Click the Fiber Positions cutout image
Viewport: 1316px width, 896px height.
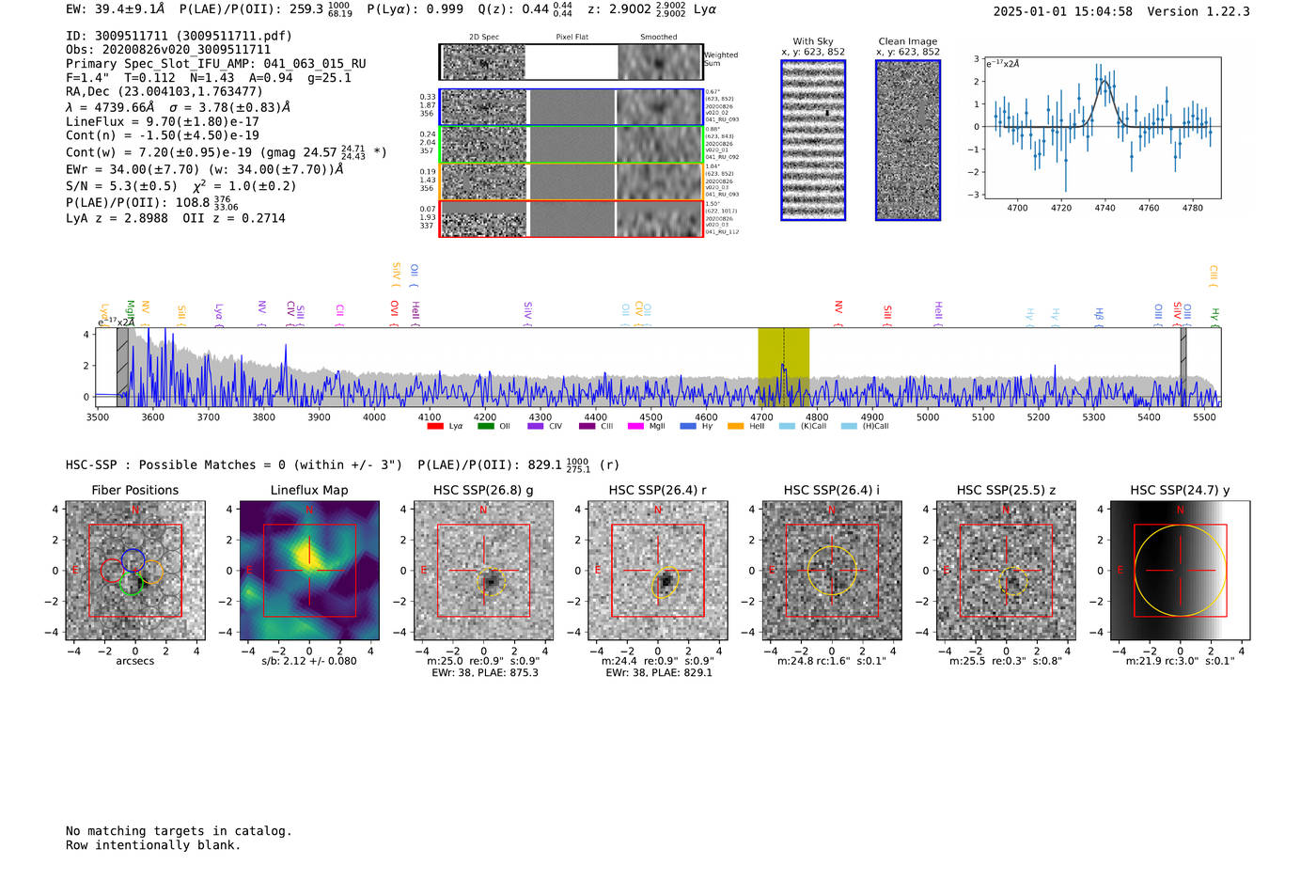tap(135, 571)
